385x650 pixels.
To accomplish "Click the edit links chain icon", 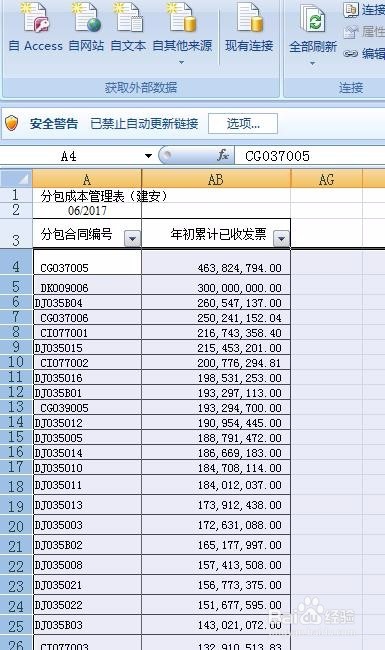I will [x=351, y=53].
